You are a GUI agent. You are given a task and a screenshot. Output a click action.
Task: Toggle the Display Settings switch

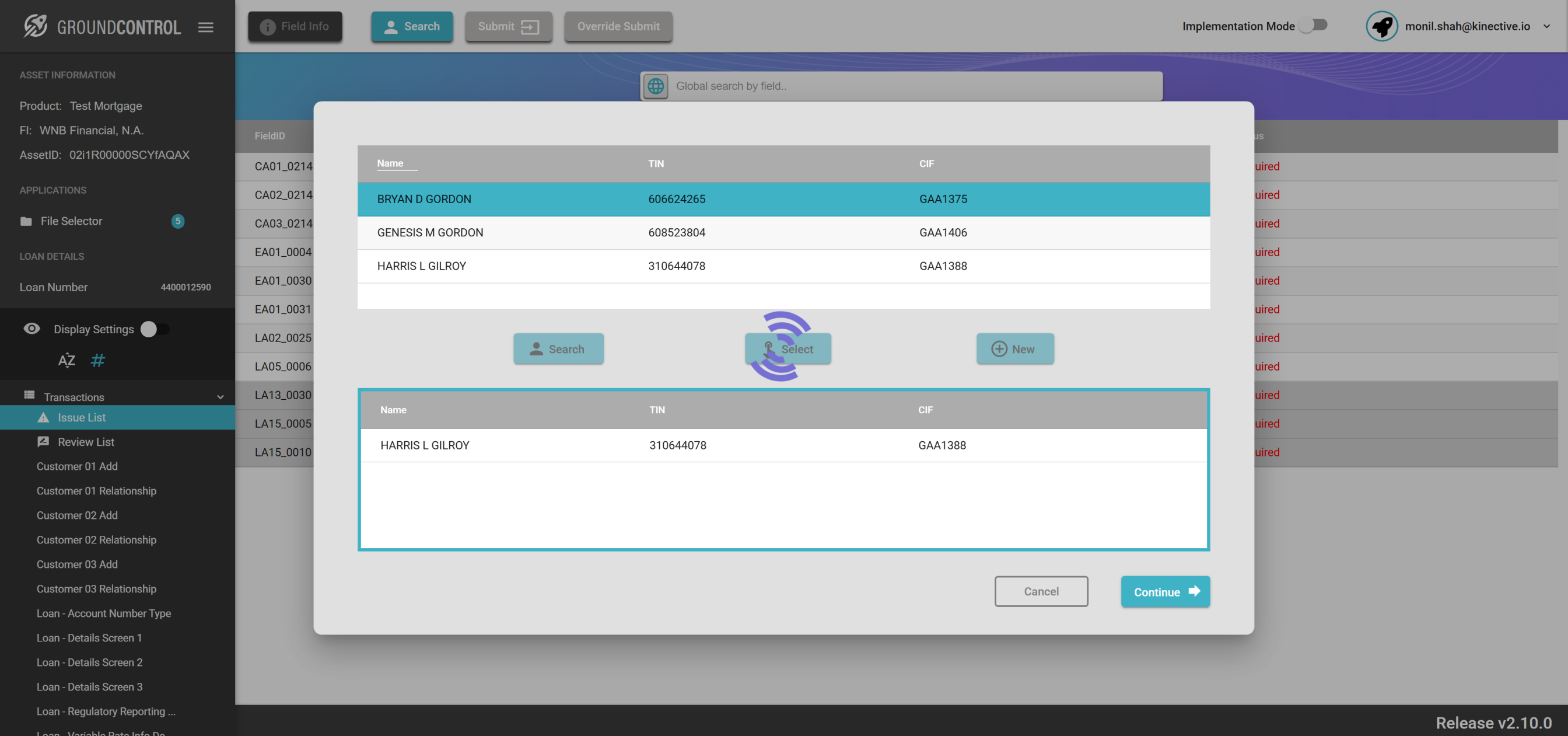click(x=155, y=329)
